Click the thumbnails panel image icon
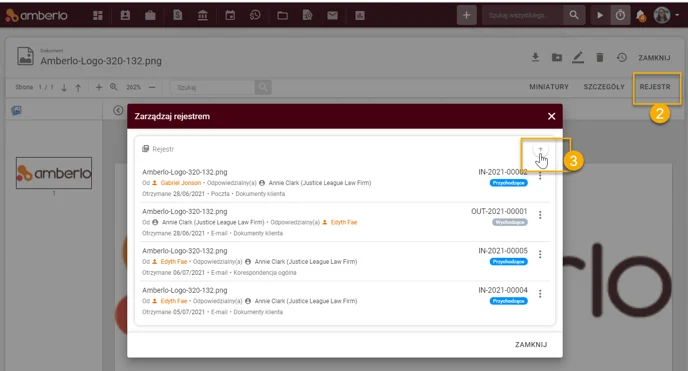The image size is (688, 371). pyautogui.click(x=17, y=111)
